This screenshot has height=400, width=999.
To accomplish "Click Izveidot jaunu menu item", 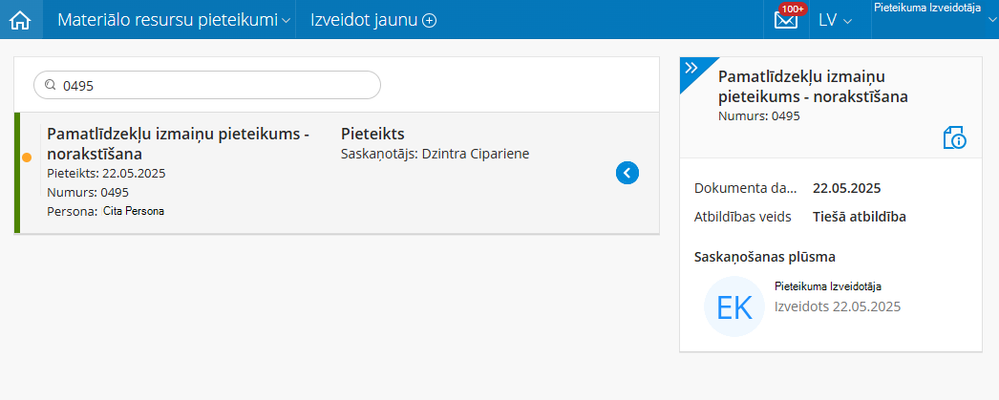I will [x=365, y=20].
